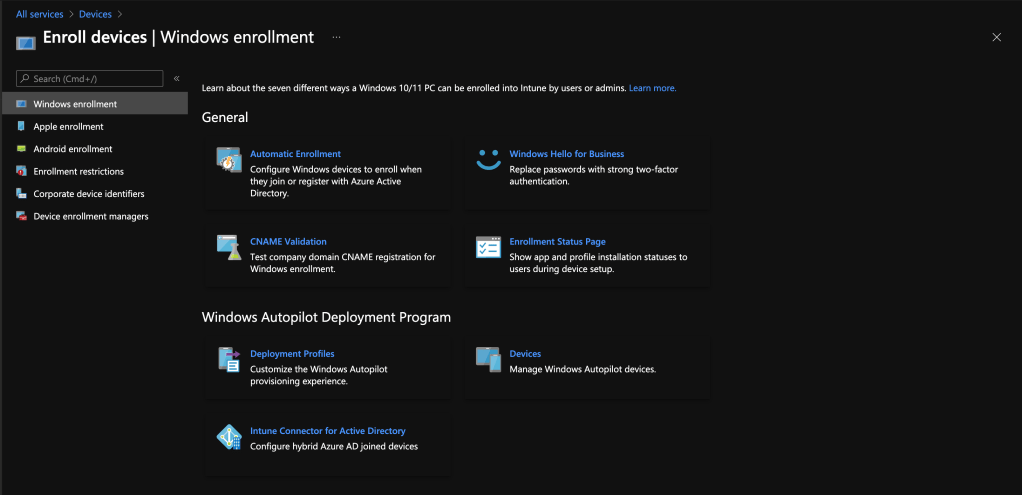Select Android enrollment in the sidebar
Screen dimensions: 1022x495
72,149
